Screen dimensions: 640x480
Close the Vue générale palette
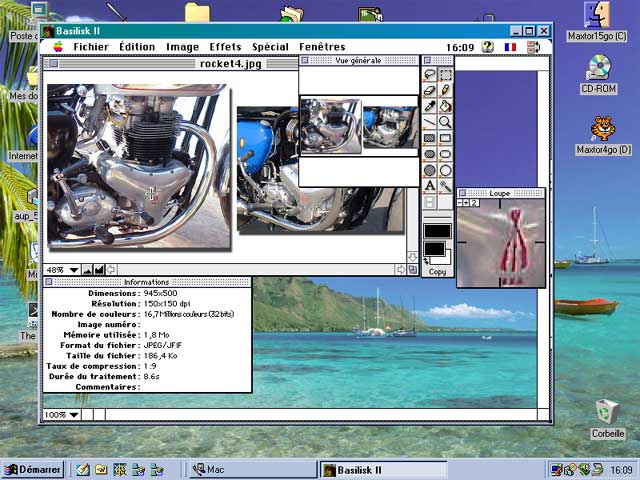(x=304, y=60)
